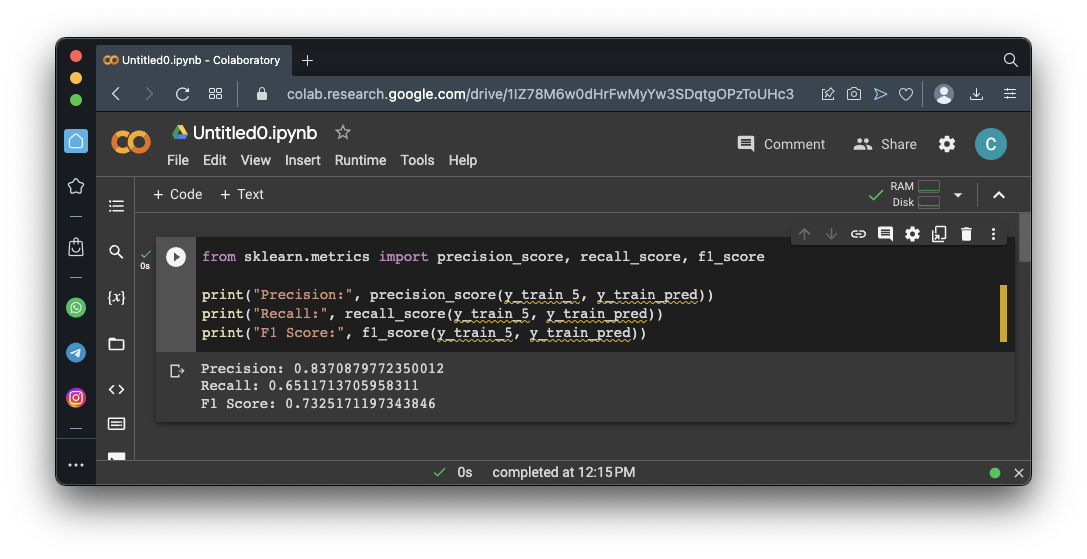Viewport: 1087px width, 559px height.
Task: Add a new code cell with + Code
Action: tap(178, 194)
